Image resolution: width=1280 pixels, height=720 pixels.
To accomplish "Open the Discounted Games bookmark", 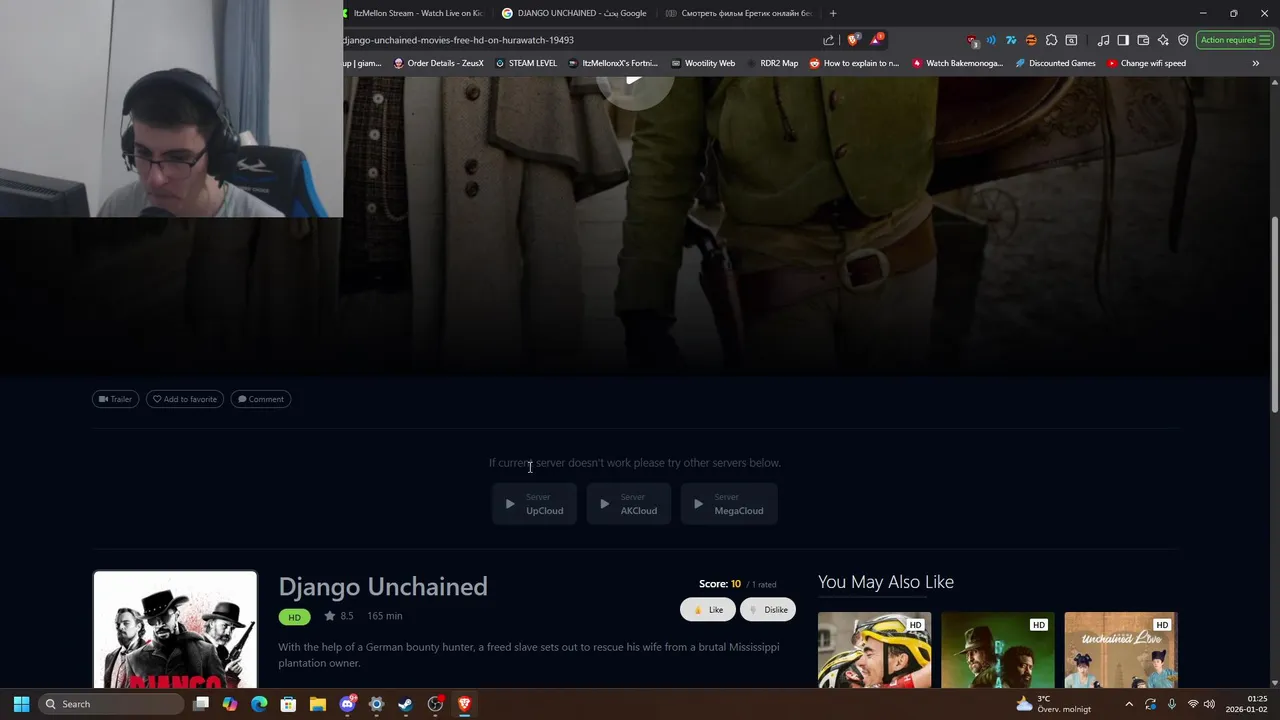I will click(1055, 63).
